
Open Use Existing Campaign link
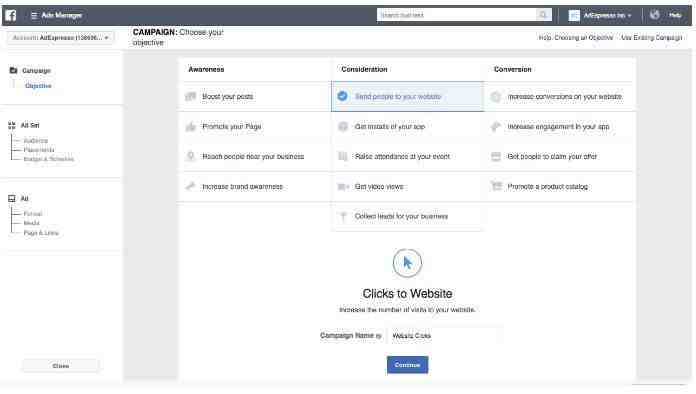652,38
